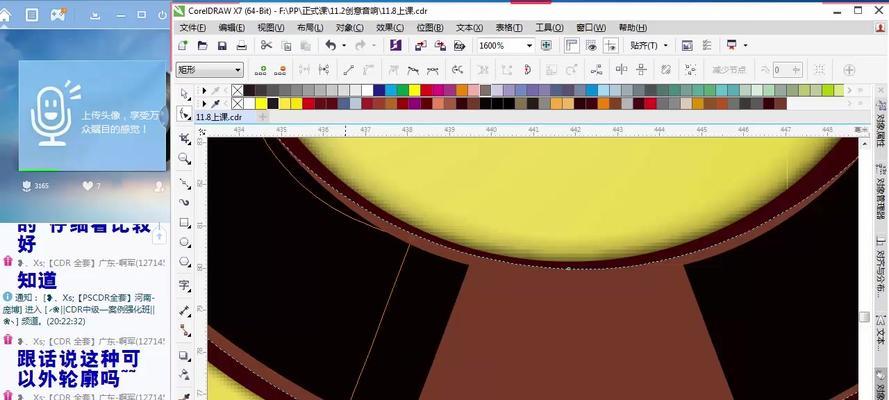The width and height of the screenshot is (889, 400).
Task: Click the add new document tab plus
Action: 263,117
